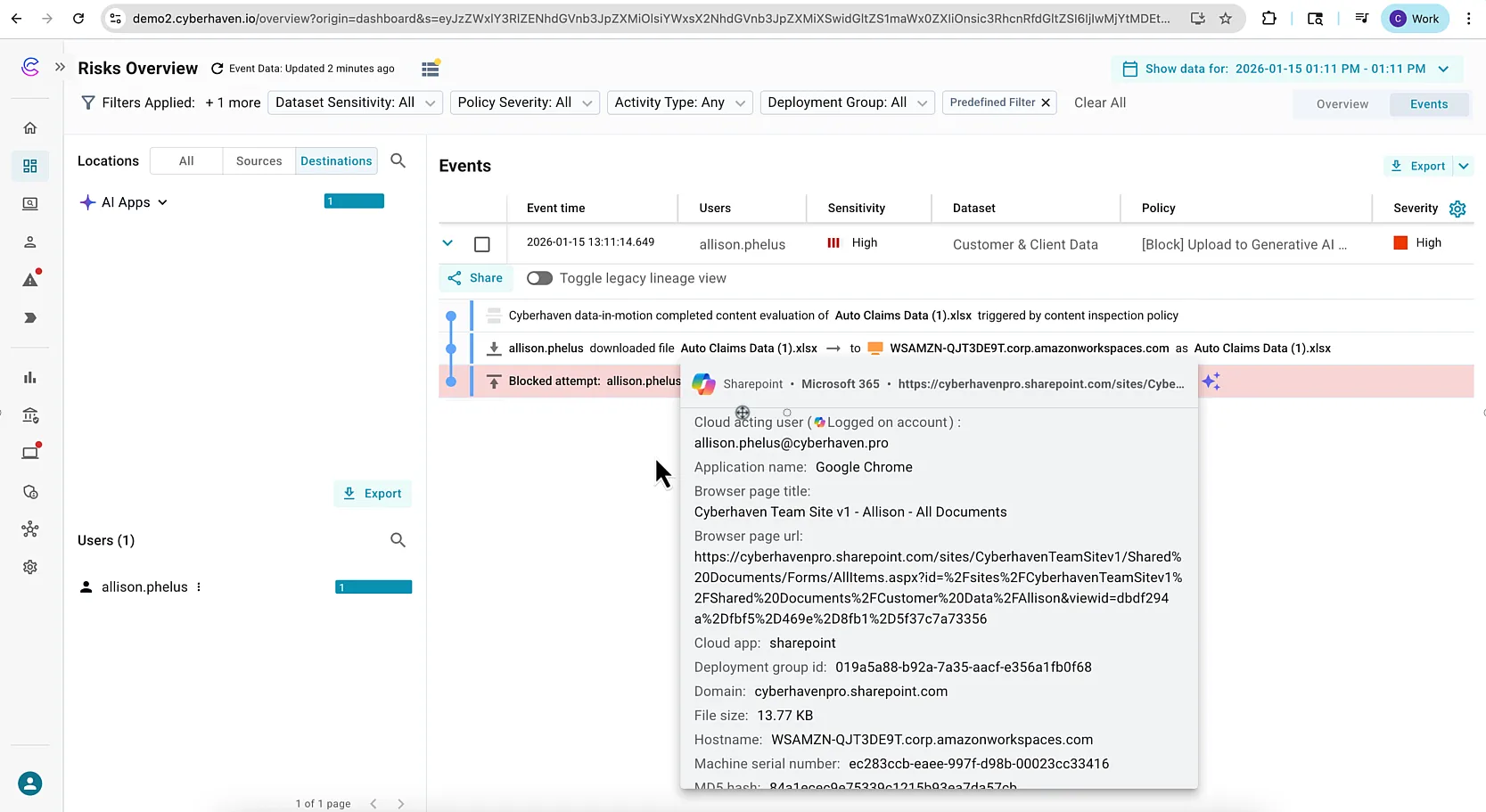Select Sources locations tab

(259, 161)
